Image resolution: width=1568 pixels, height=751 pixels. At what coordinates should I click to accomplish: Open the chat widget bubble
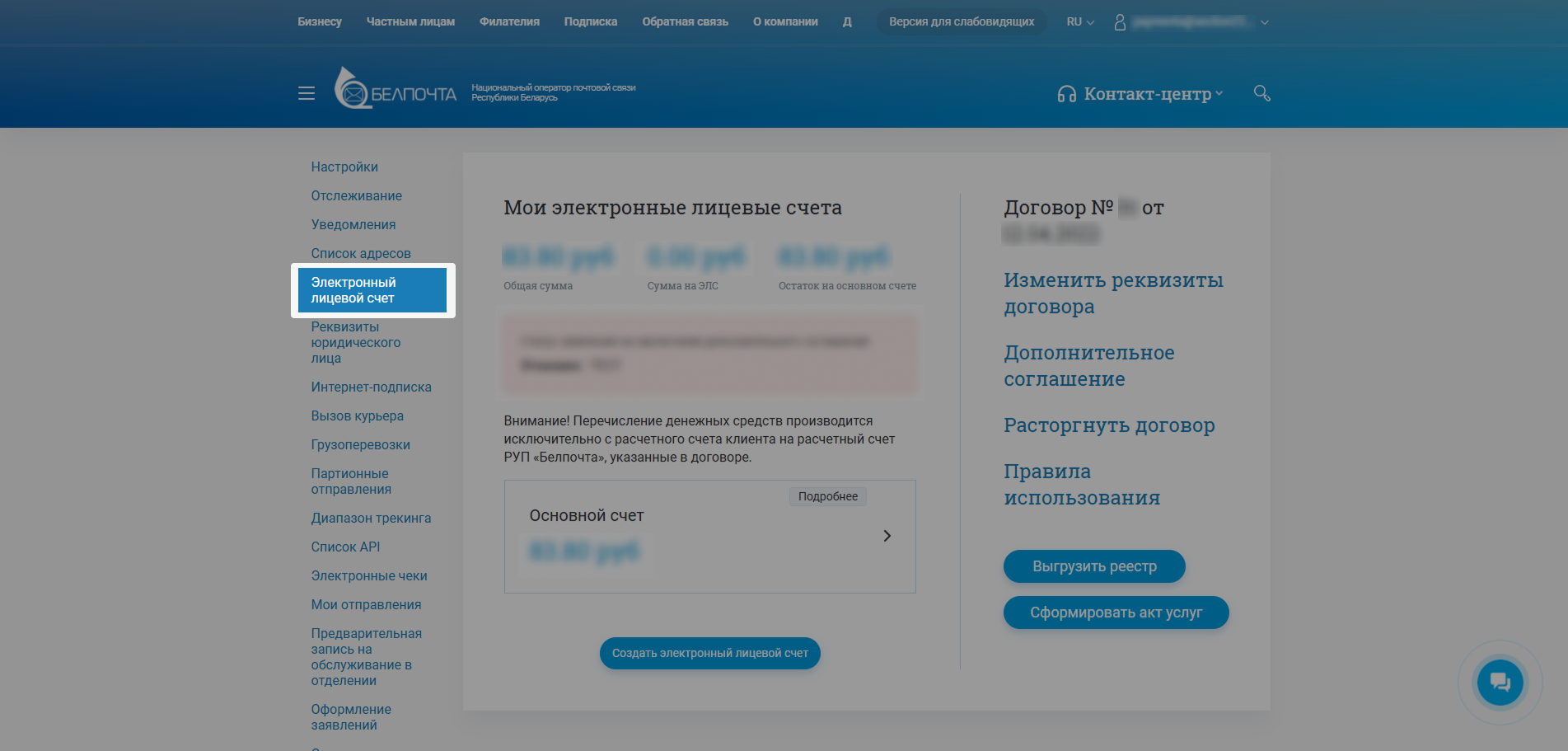[x=1500, y=682]
